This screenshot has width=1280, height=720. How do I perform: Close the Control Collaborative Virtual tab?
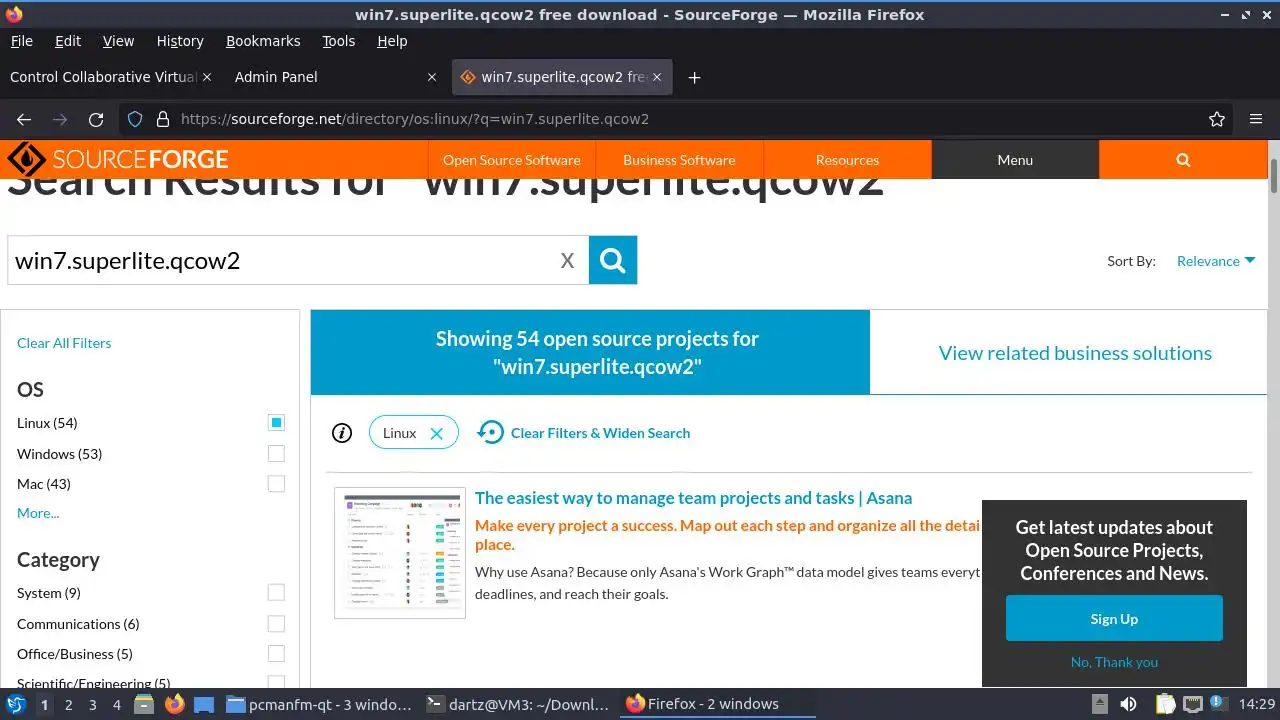pyautogui.click(x=207, y=77)
